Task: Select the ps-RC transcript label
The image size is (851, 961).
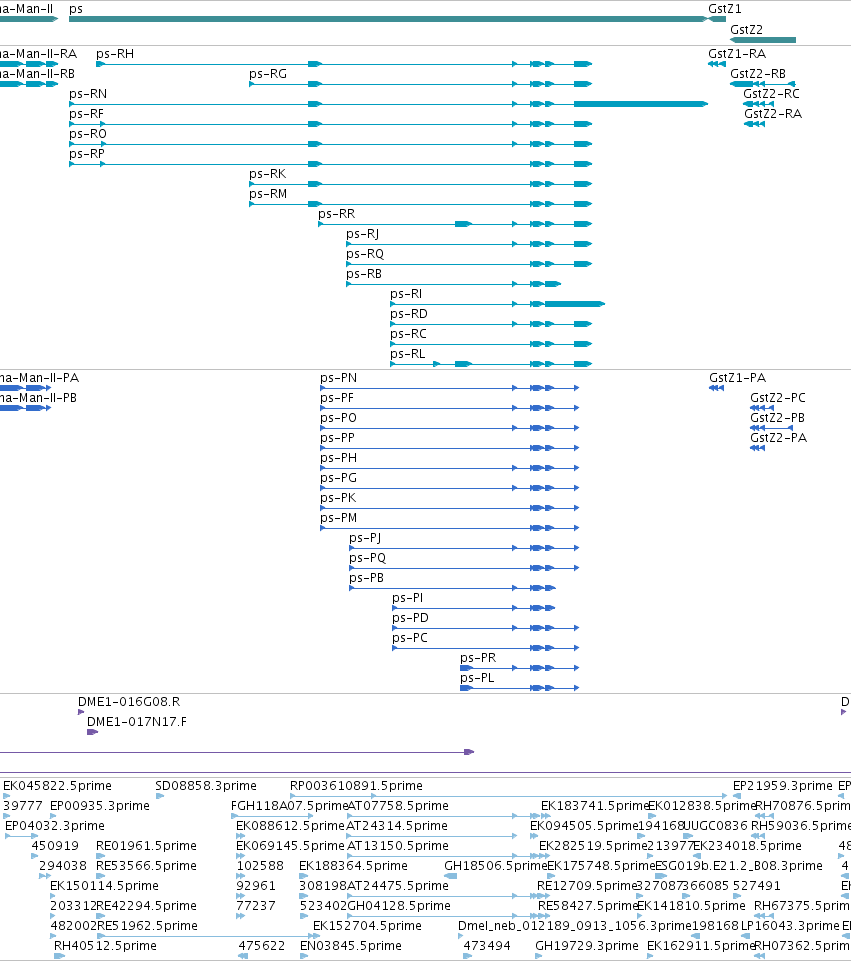Action: (408, 334)
